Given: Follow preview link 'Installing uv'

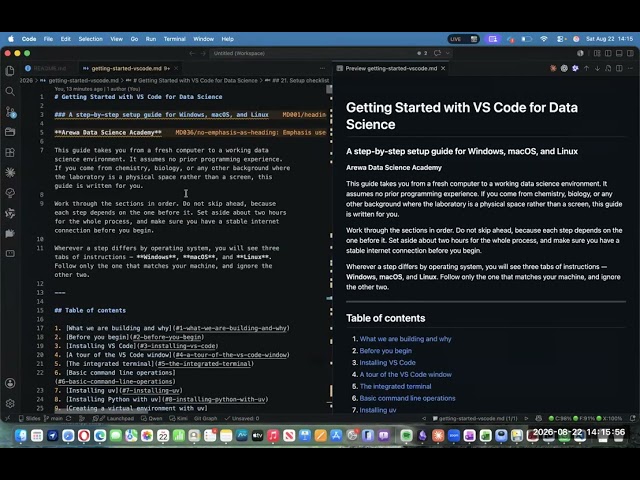Looking at the screenshot, I should pos(378,410).
